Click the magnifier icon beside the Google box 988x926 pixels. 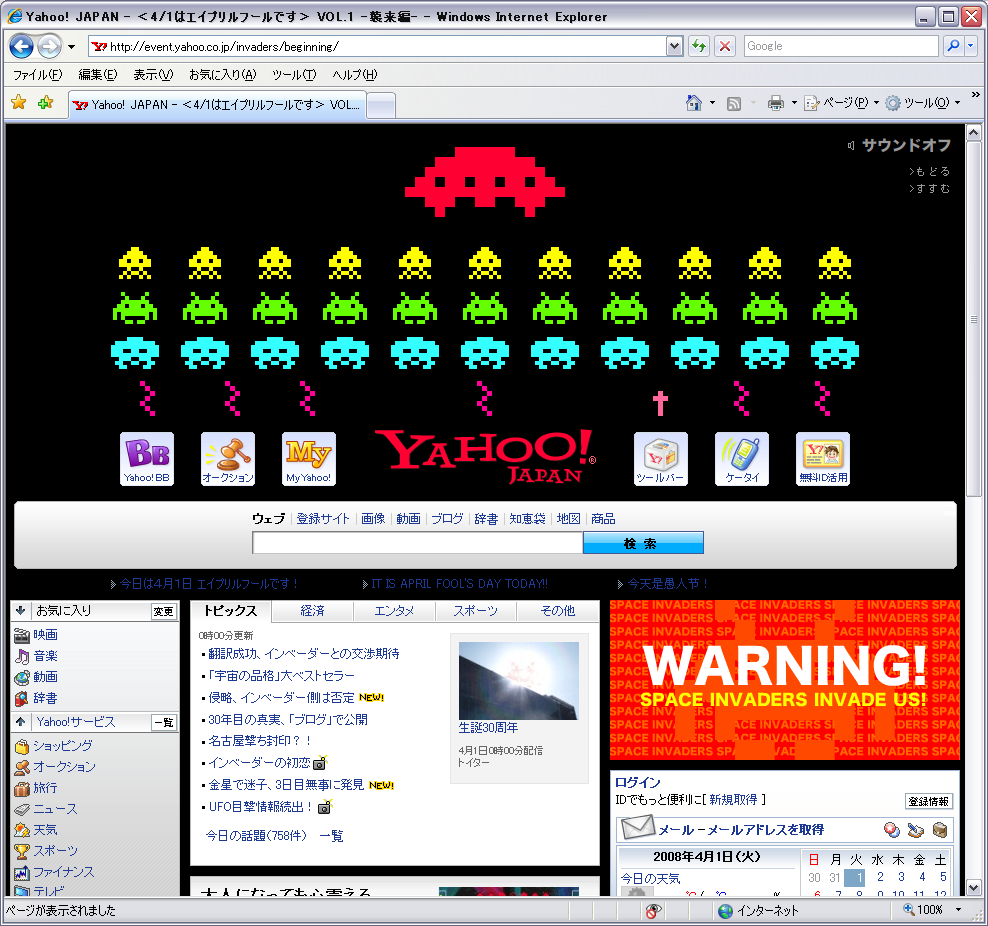pyautogui.click(x=953, y=46)
